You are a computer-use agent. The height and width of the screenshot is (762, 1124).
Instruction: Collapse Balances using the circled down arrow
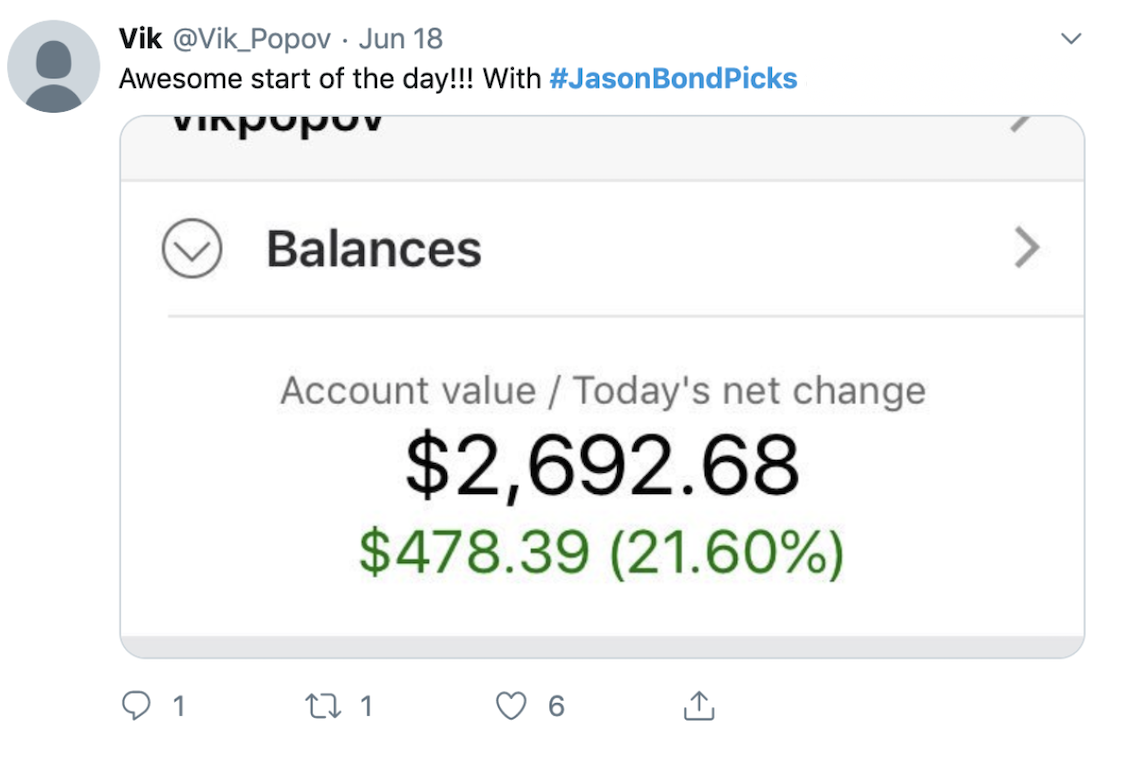pos(191,248)
